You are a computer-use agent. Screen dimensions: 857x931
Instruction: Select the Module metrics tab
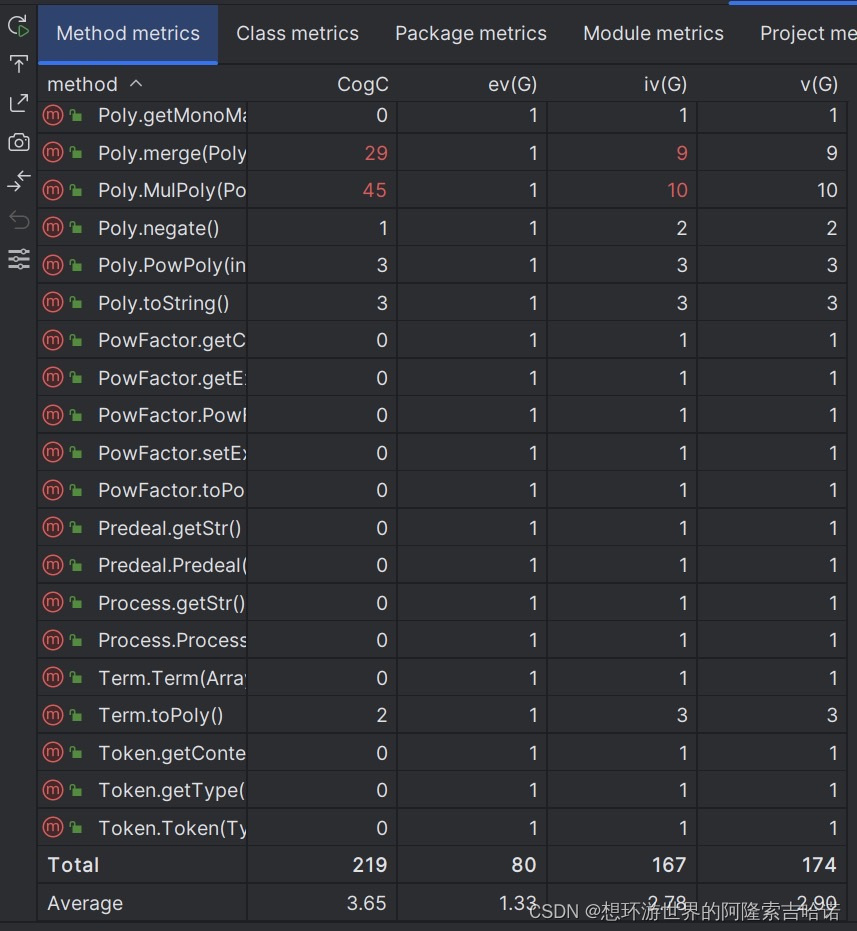[653, 33]
